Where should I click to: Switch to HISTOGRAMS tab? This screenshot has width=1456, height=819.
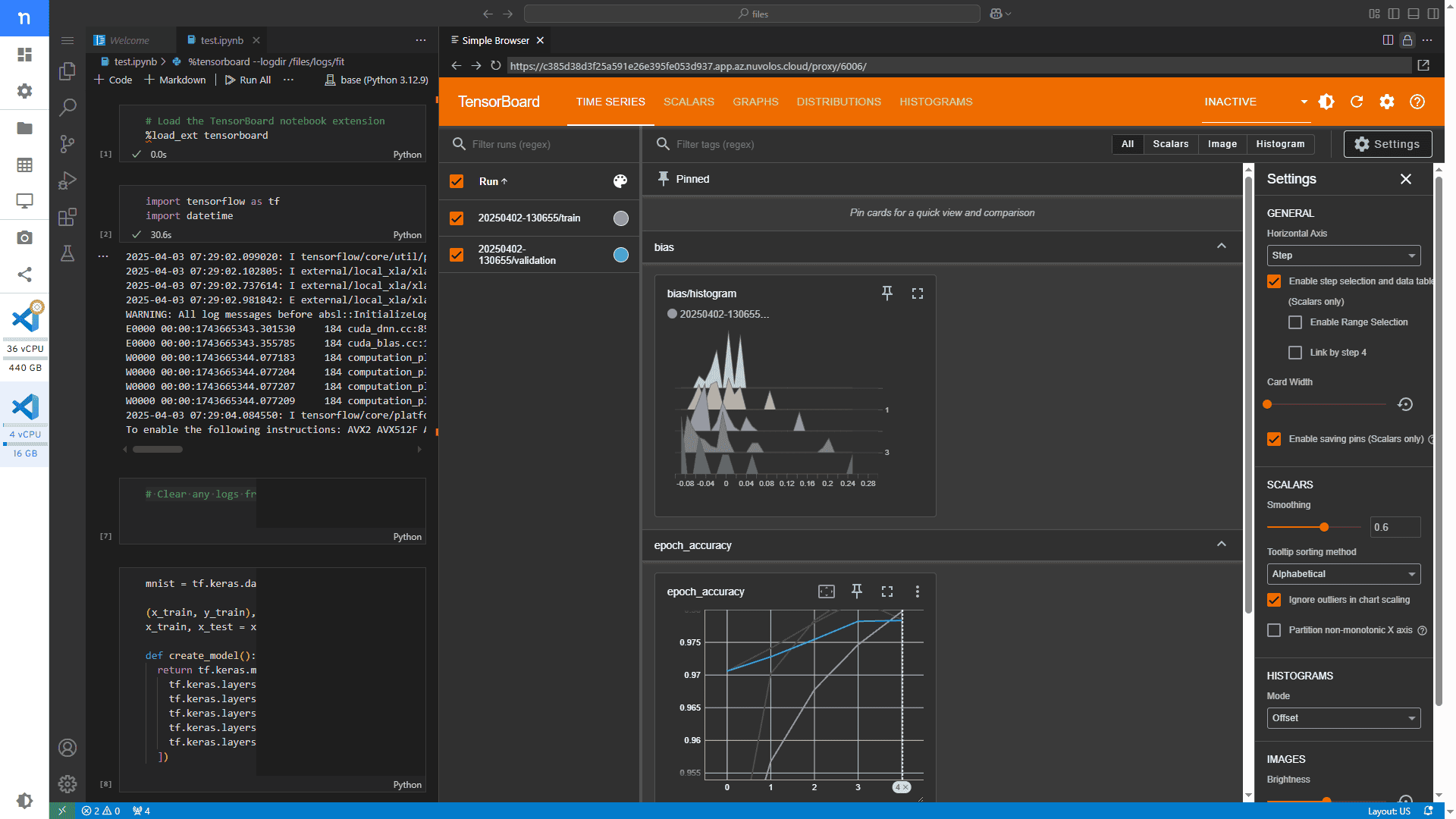tap(936, 102)
